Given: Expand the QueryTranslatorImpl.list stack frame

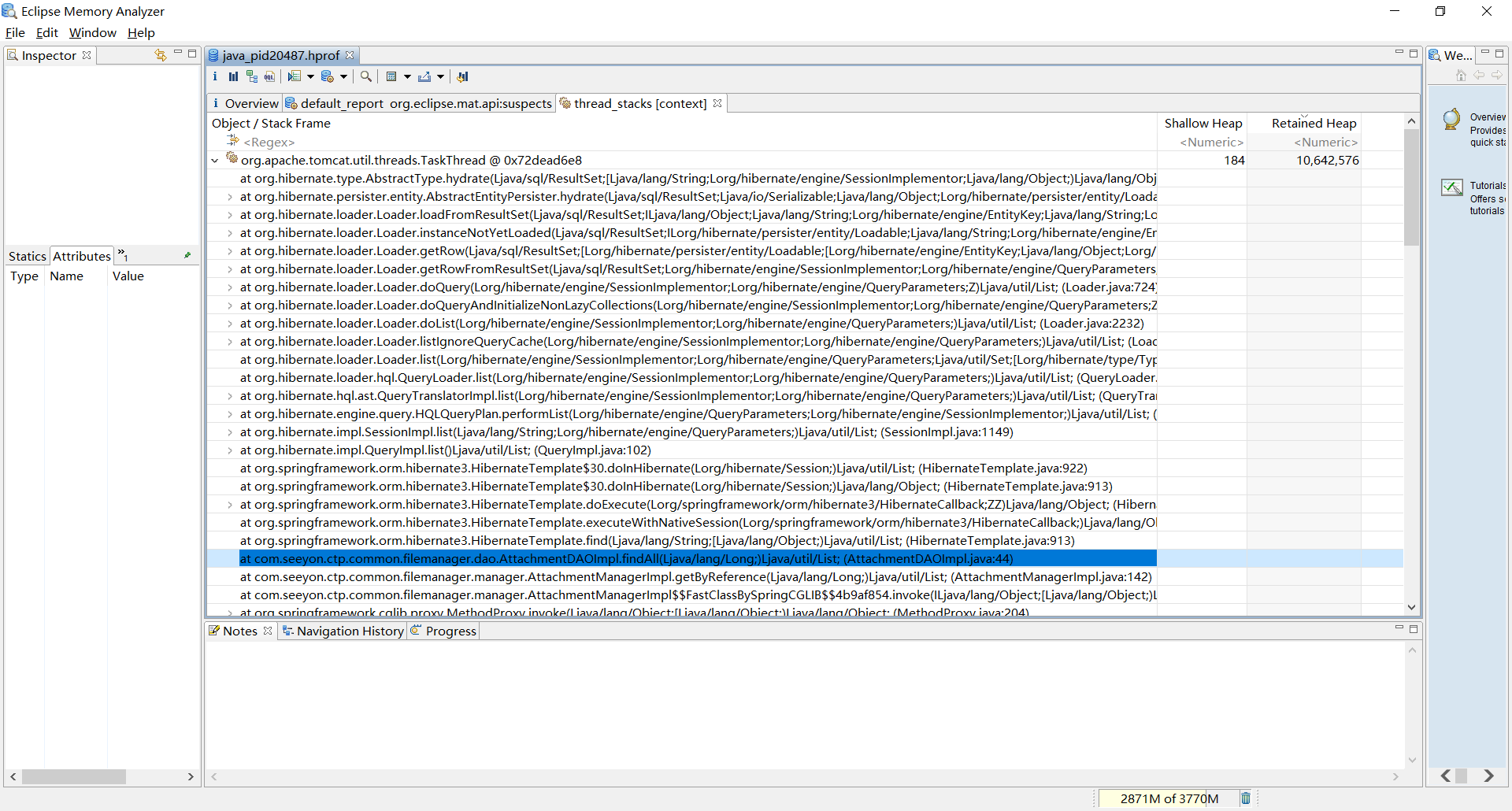Looking at the screenshot, I should [230, 396].
